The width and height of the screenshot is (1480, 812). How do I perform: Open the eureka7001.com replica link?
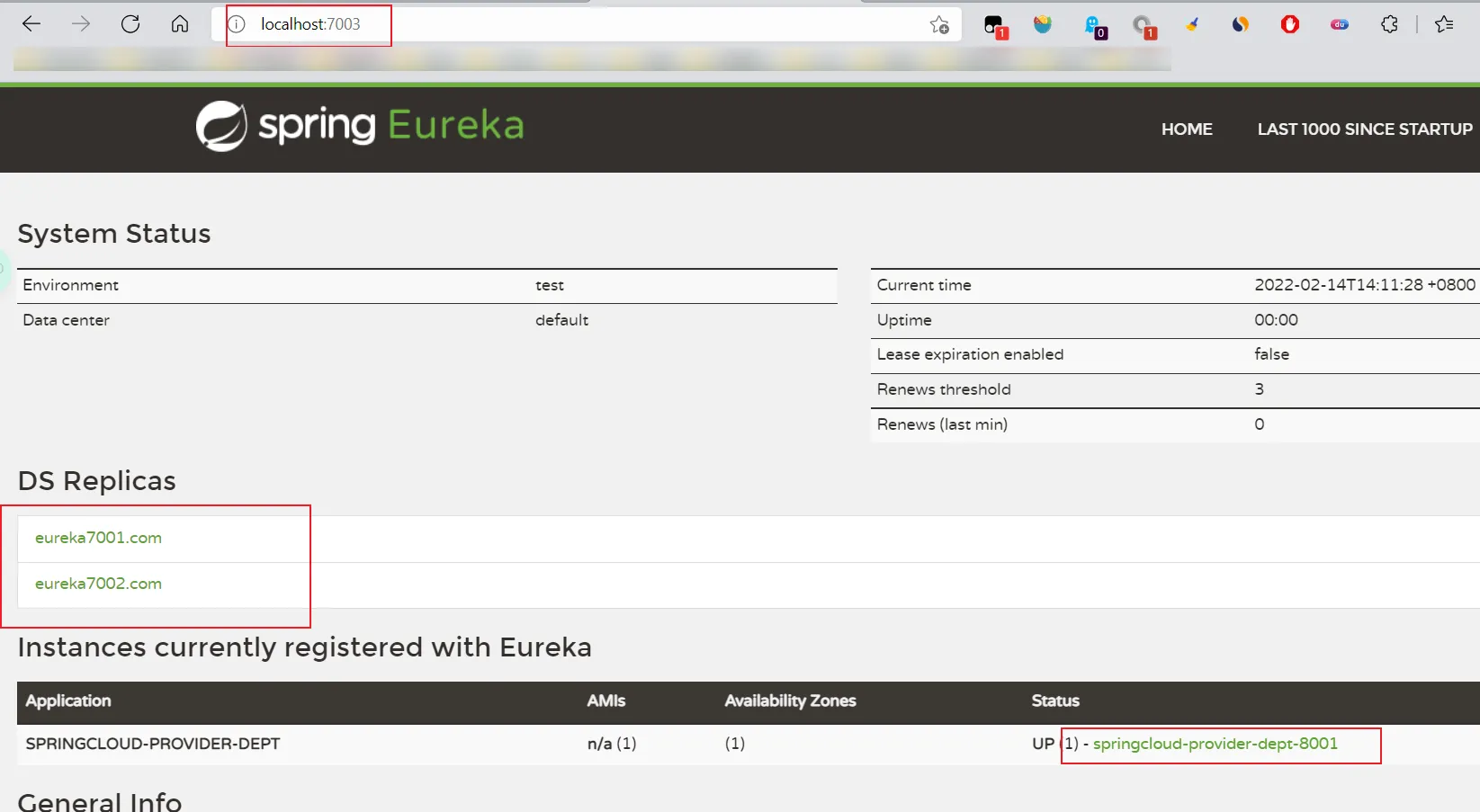98,538
